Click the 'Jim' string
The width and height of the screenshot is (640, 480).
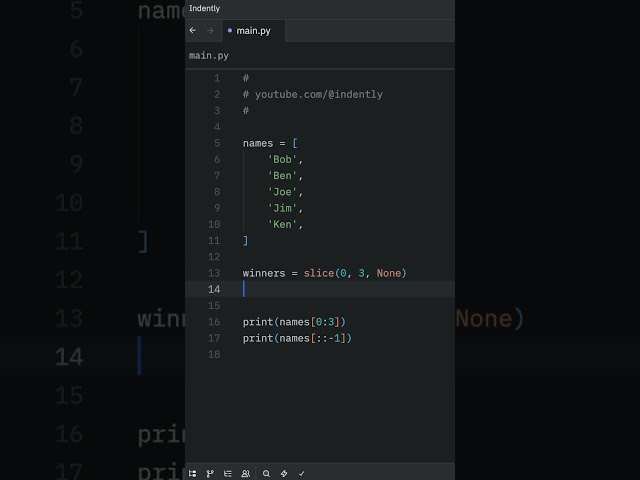(x=282, y=208)
